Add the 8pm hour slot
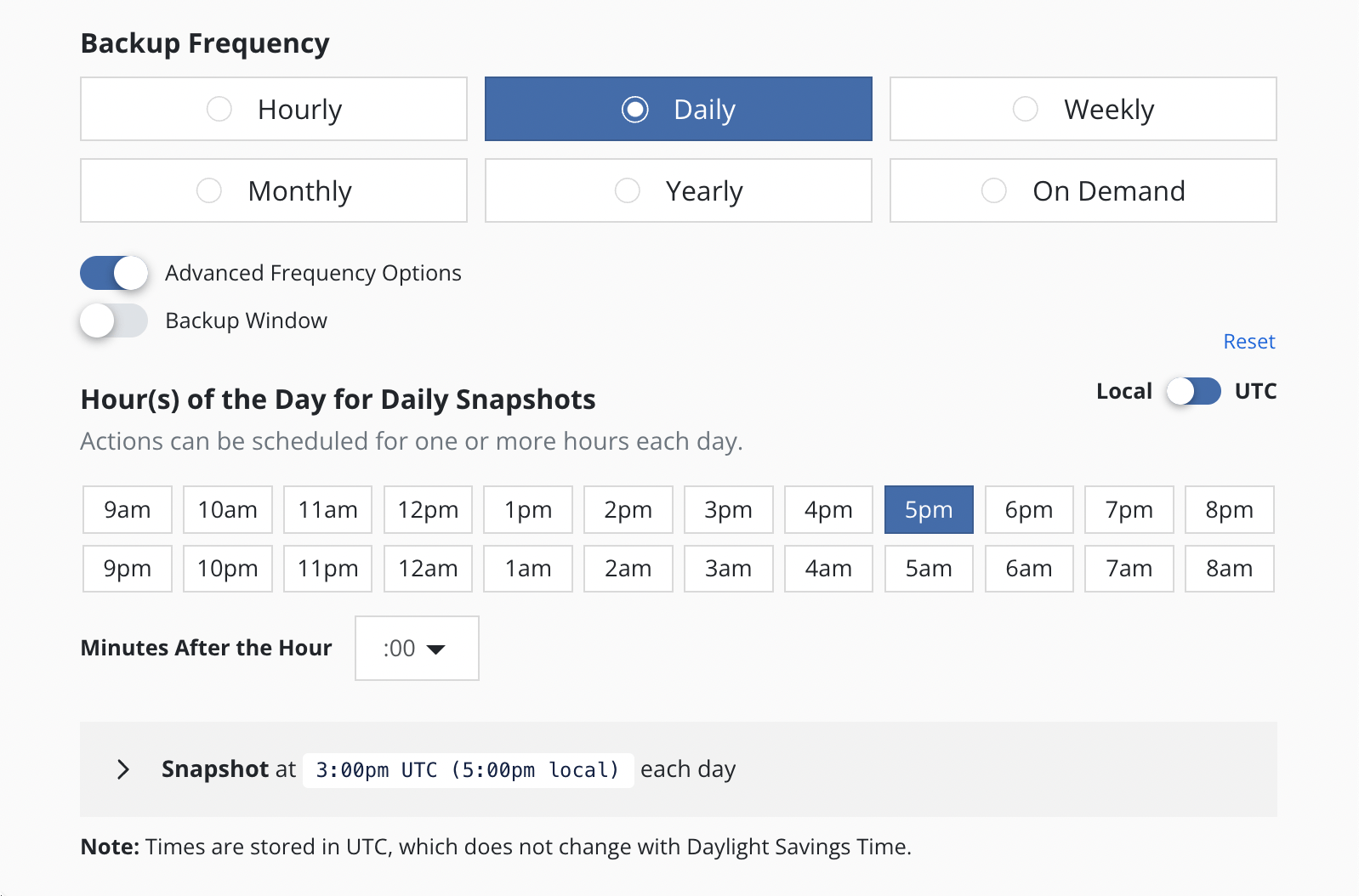This screenshot has height=896, width=1359. click(1229, 510)
